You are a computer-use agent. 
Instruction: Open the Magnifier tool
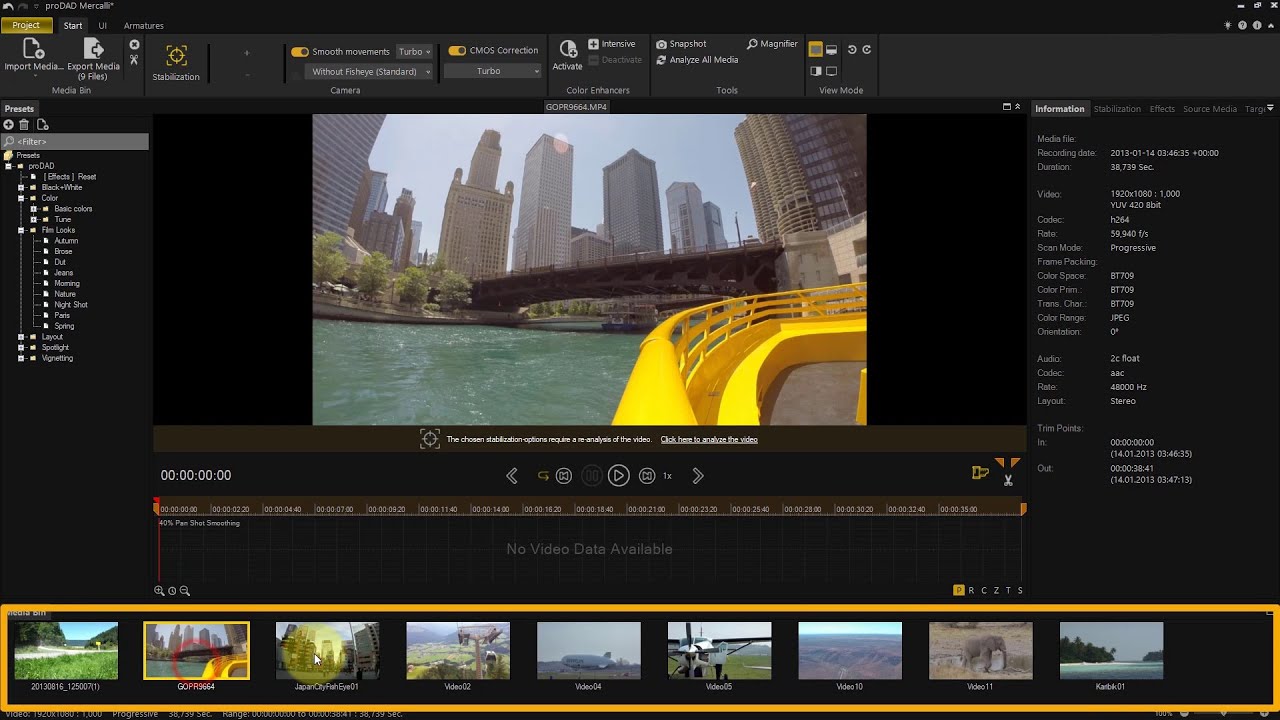[x=772, y=44]
